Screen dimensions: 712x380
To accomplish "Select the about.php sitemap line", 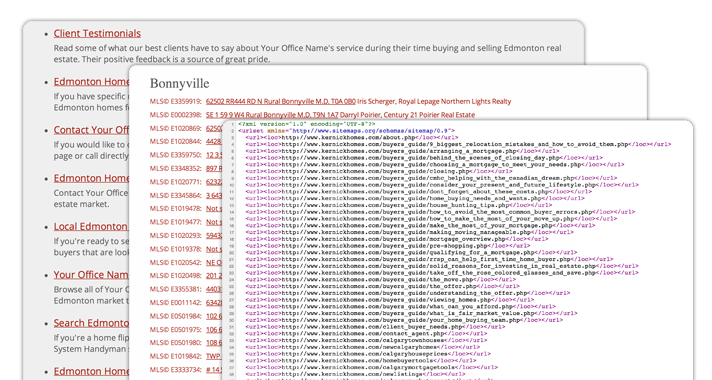I will [351, 137].
